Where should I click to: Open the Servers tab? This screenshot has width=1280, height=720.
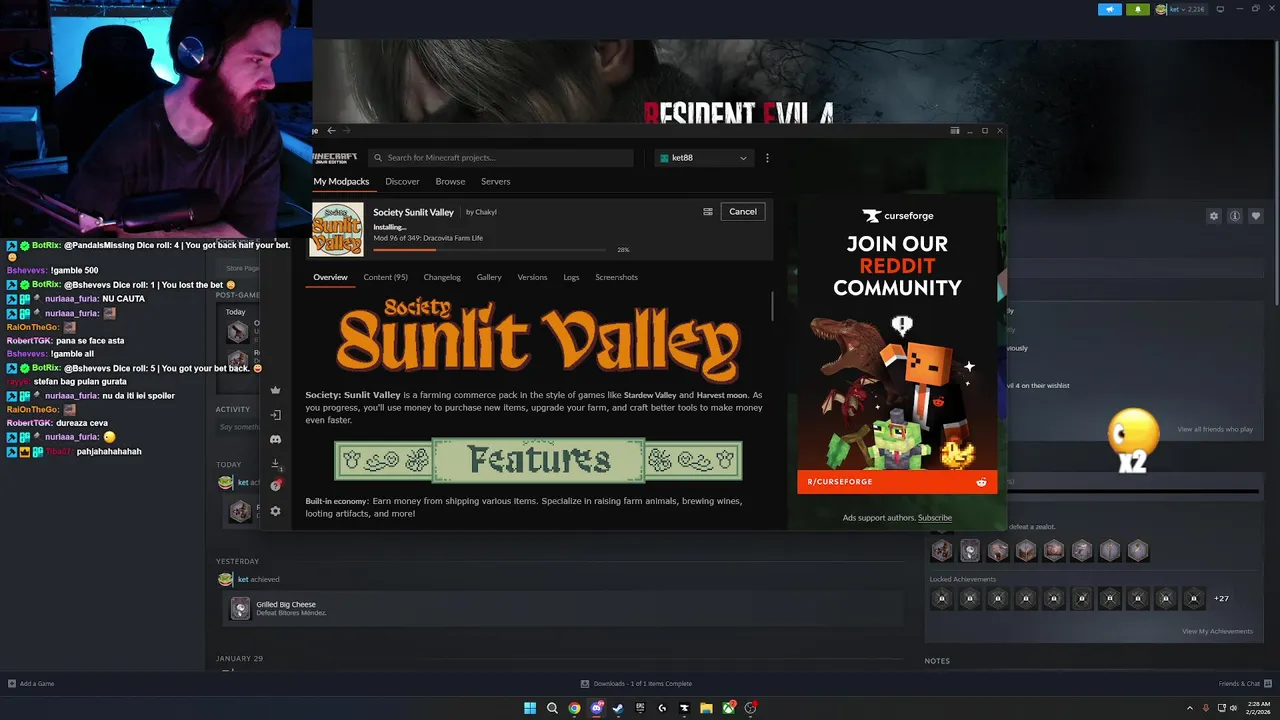pyautogui.click(x=495, y=182)
